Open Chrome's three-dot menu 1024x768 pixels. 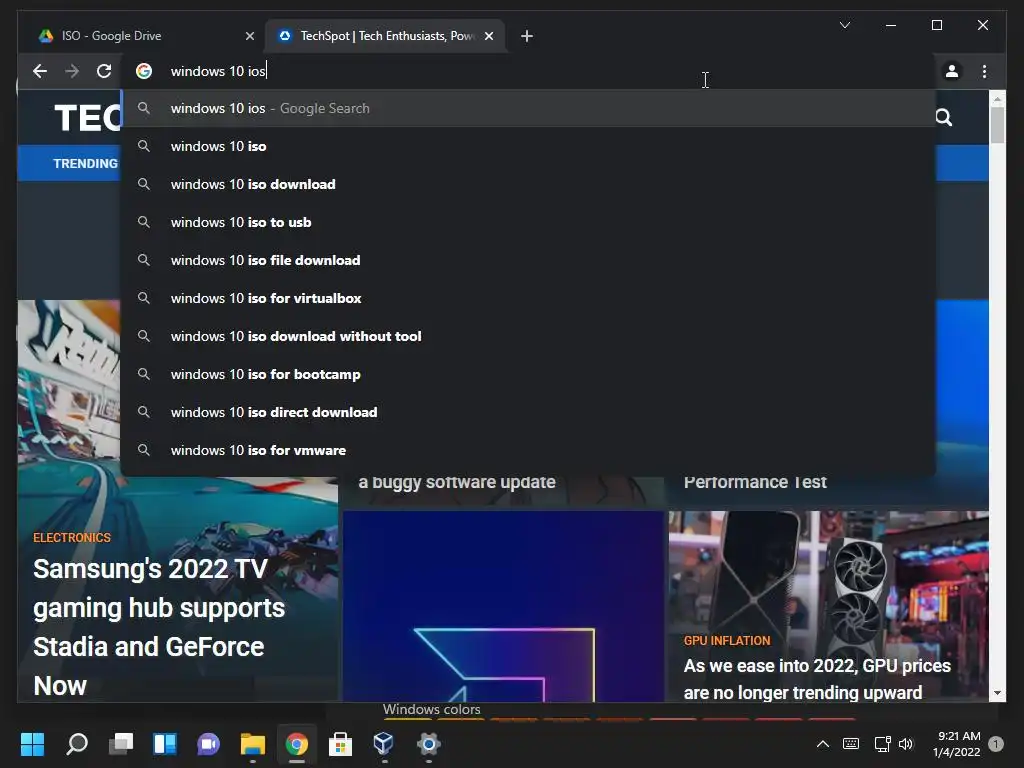[x=984, y=71]
